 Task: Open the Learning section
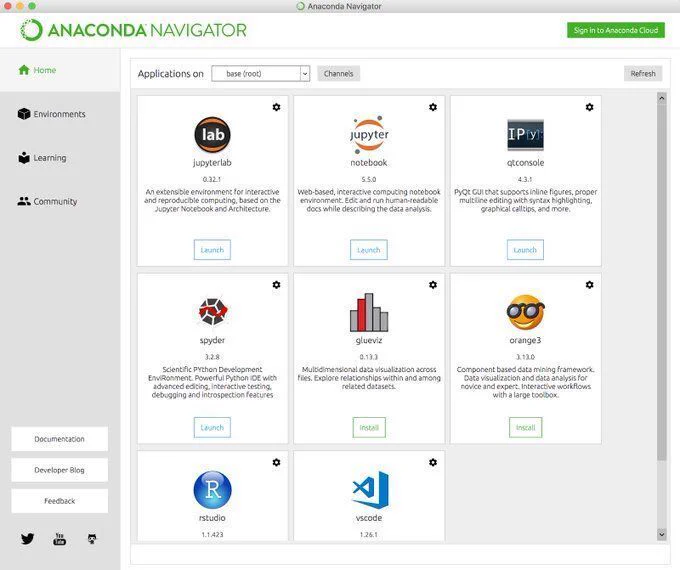[42, 158]
